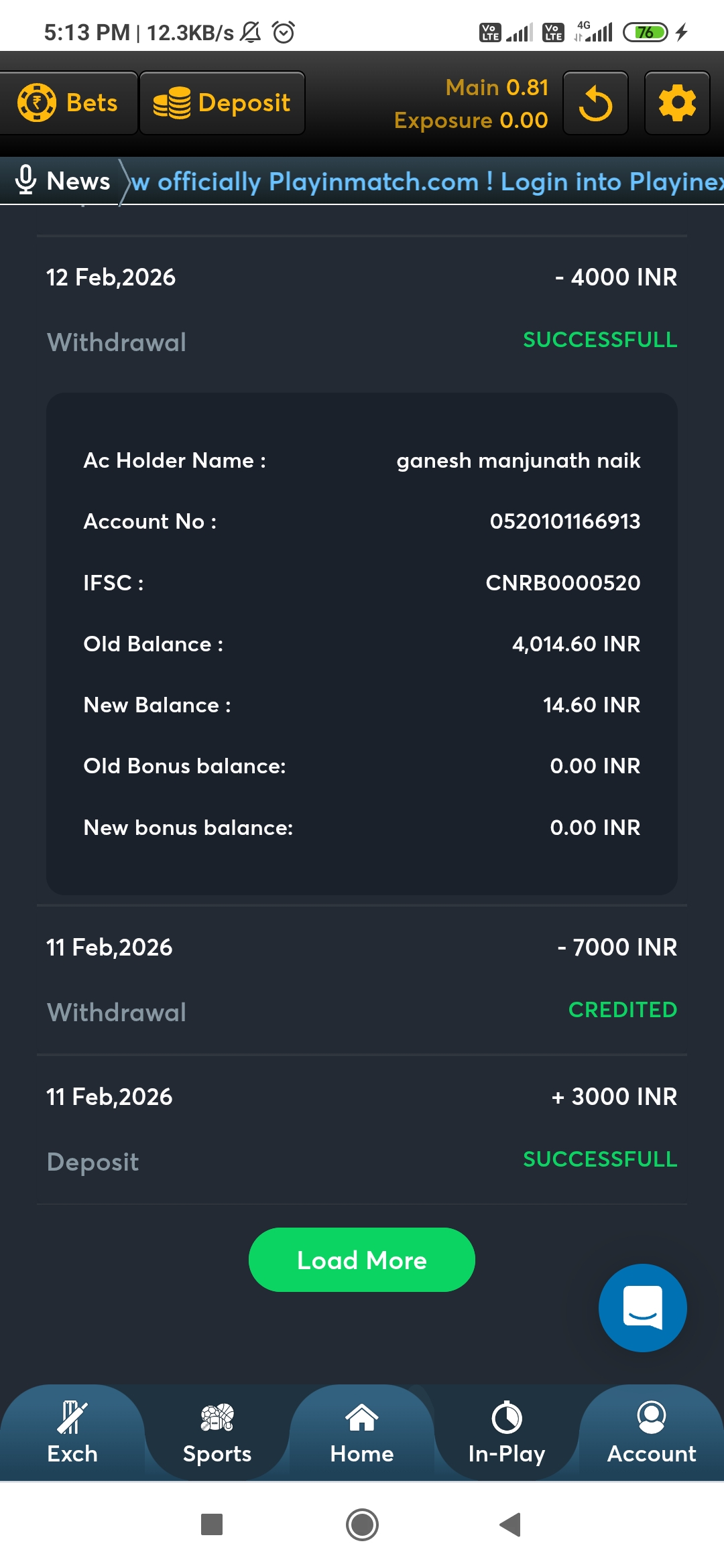Tap the Main balance display
This screenshot has height=1568, width=724.
[497, 88]
